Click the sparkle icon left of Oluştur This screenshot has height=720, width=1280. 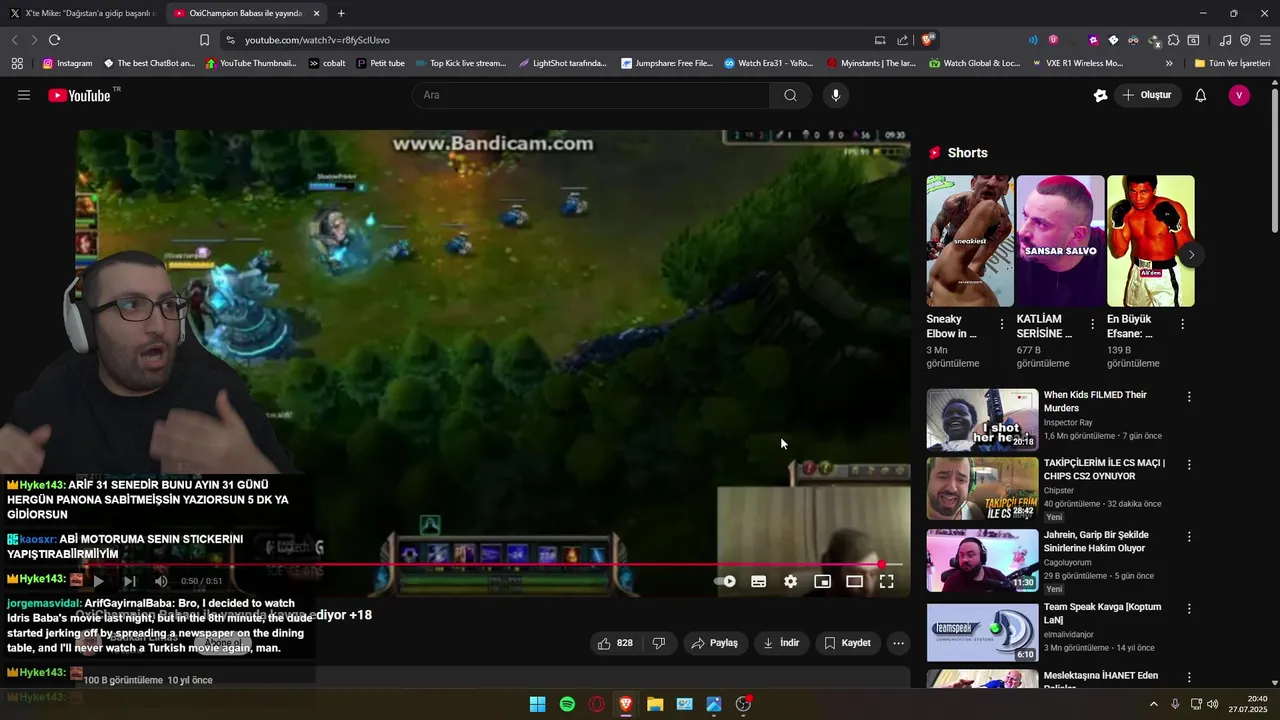tap(1100, 95)
